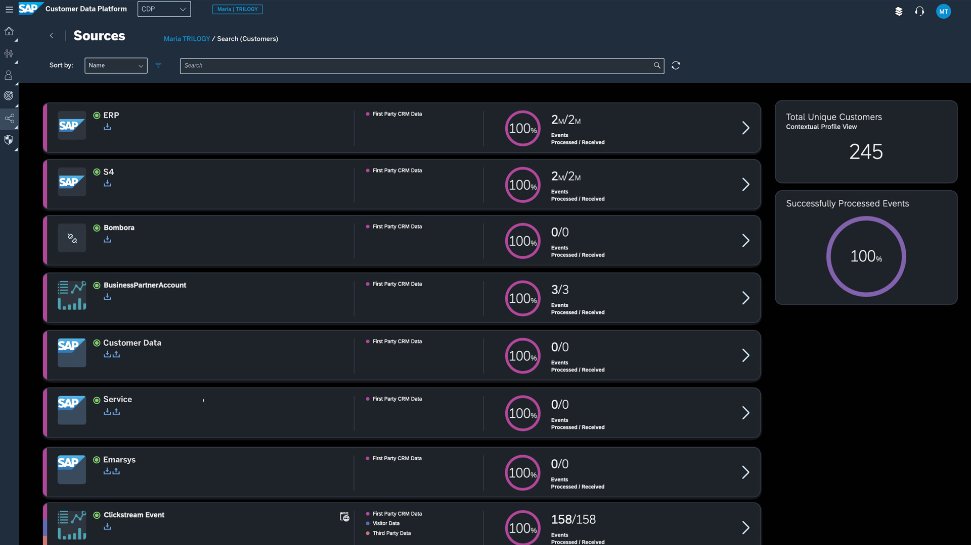Open the hamburger navigation menu
This screenshot has height=545, width=971.
click(9, 10)
